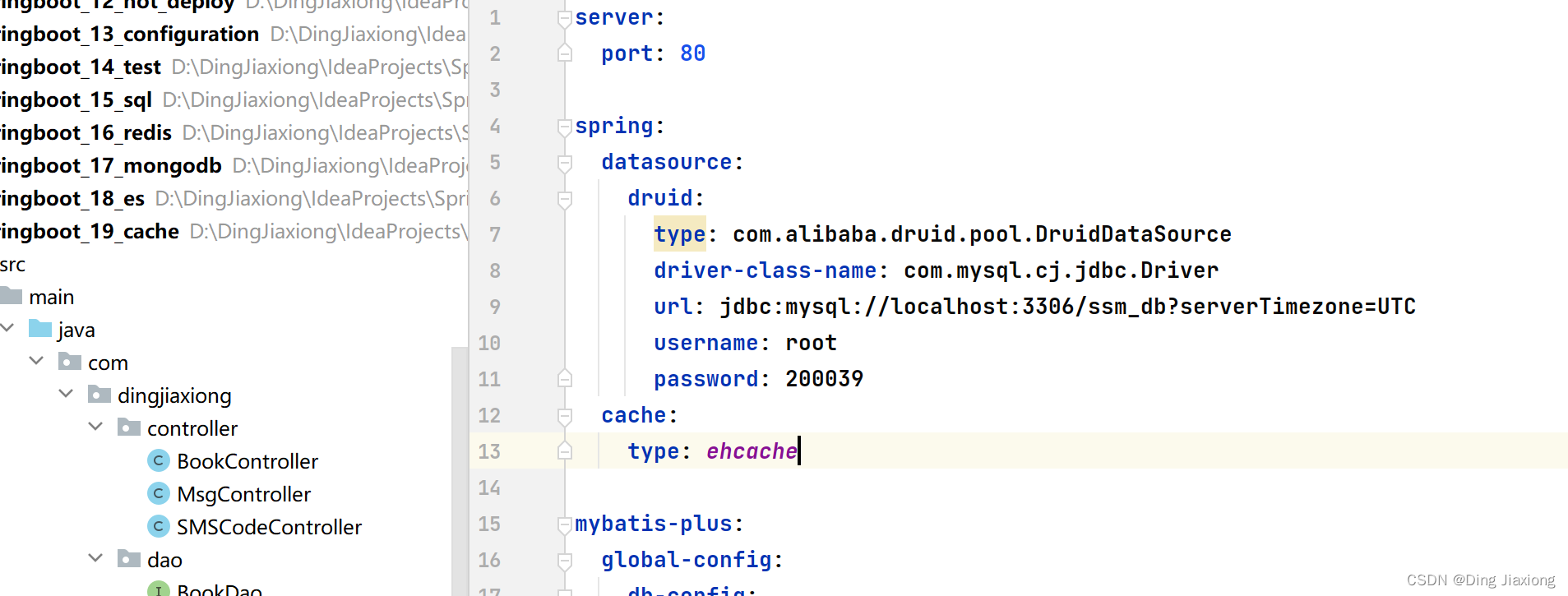Select the springboot_15_sql module

pos(76,99)
